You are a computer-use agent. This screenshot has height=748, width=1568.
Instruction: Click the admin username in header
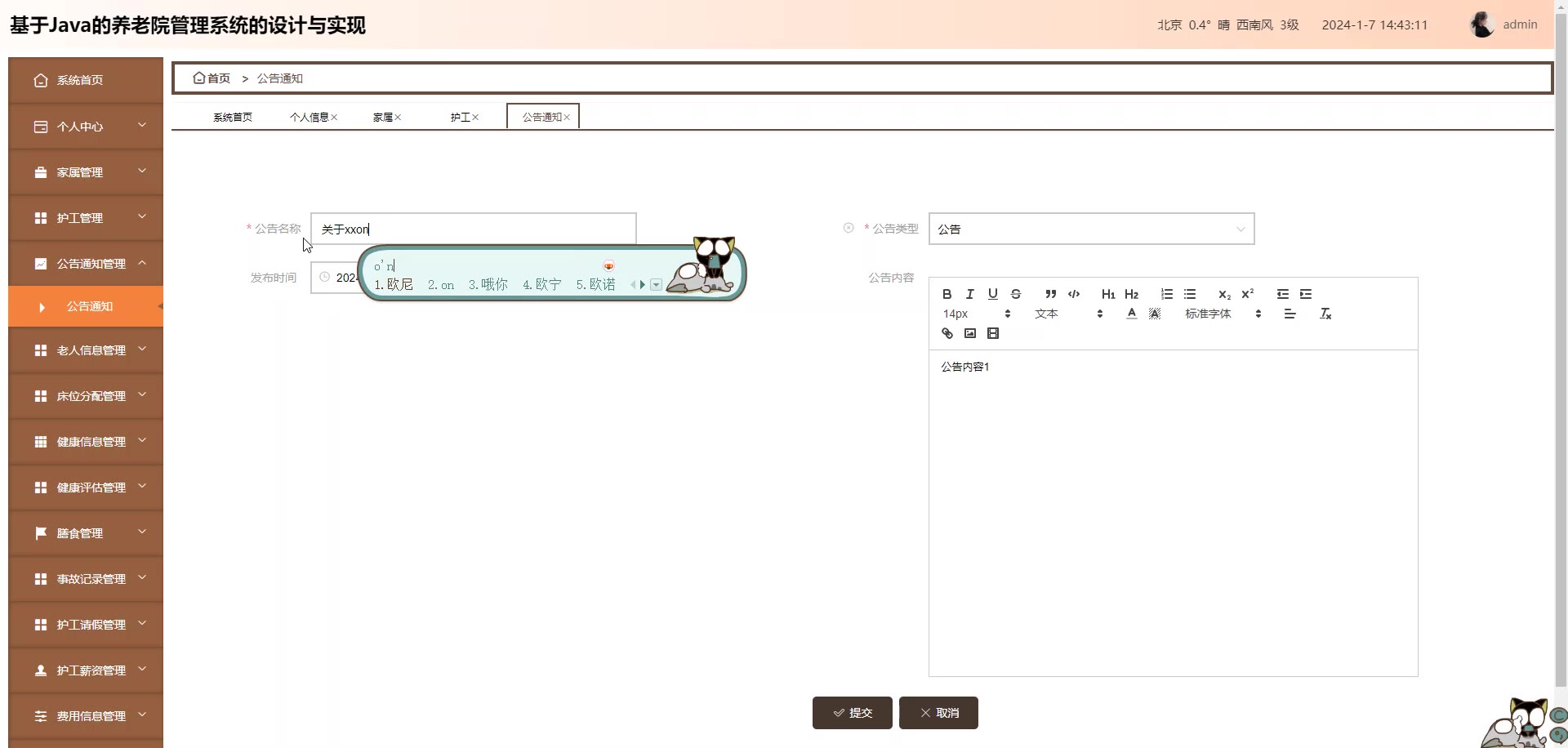[x=1520, y=24]
